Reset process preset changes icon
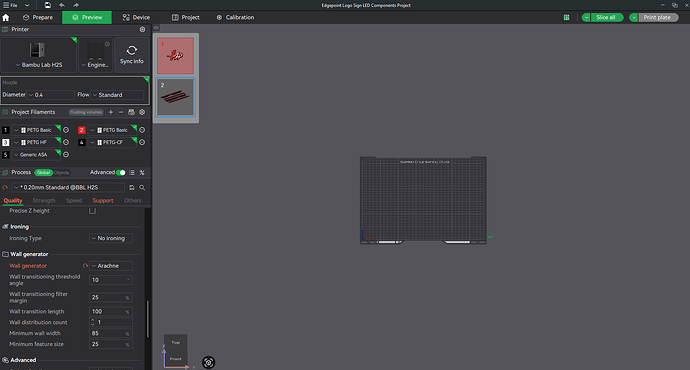Image resolution: width=690 pixels, height=370 pixels. (x=5, y=187)
